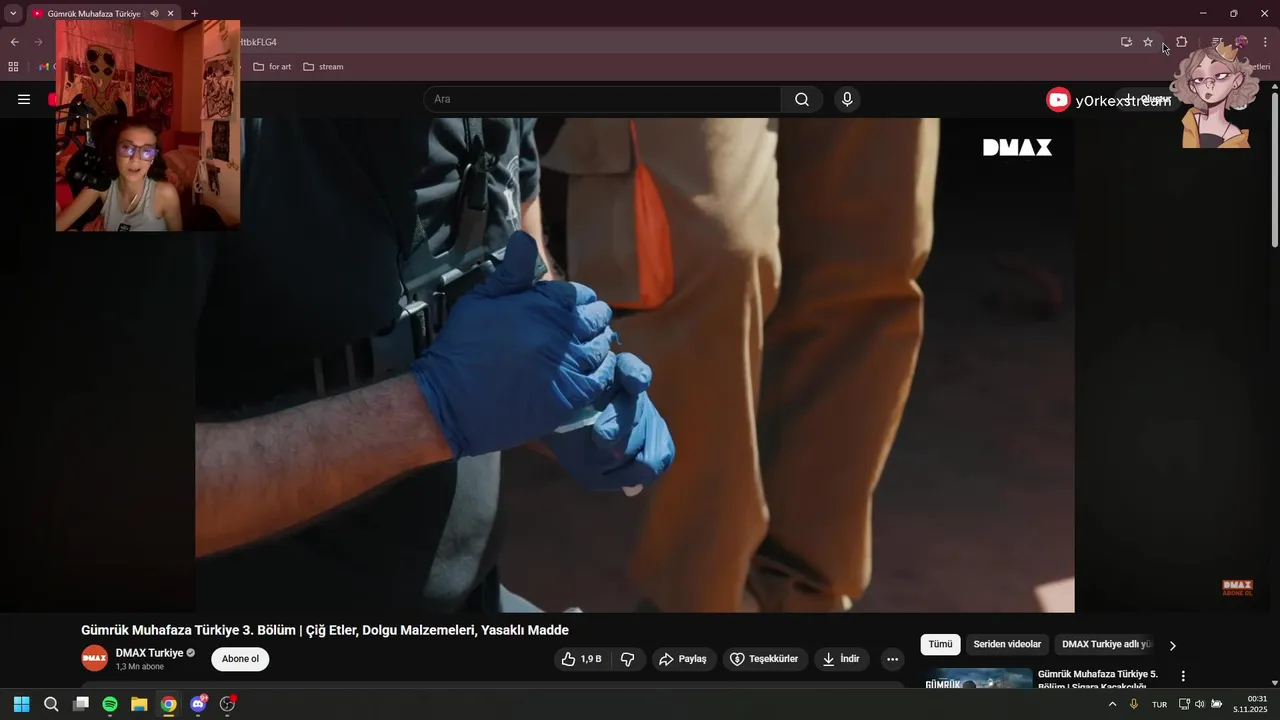Open the suggested 5. Bölüm video title
1280x720 pixels.
pyautogui.click(x=1098, y=680)
